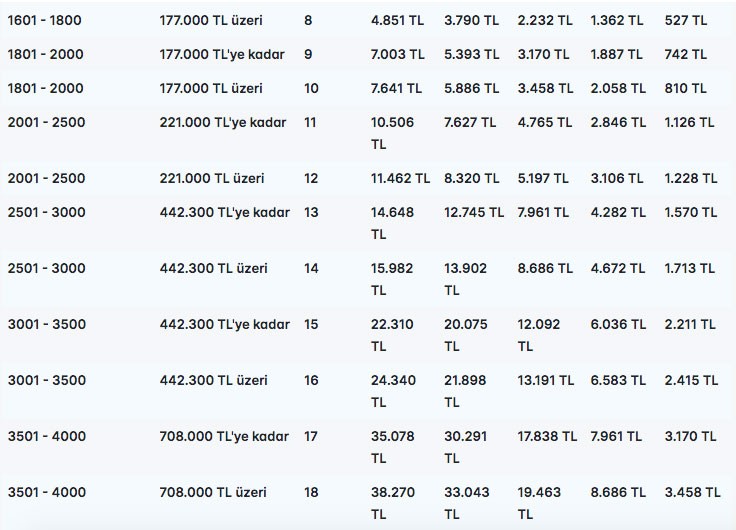Image resolution: width=736 pixels, height=530 pixels.
Task: Click the 5.886 TL cell
Action: pyautogui.click(x=472, y=88)
